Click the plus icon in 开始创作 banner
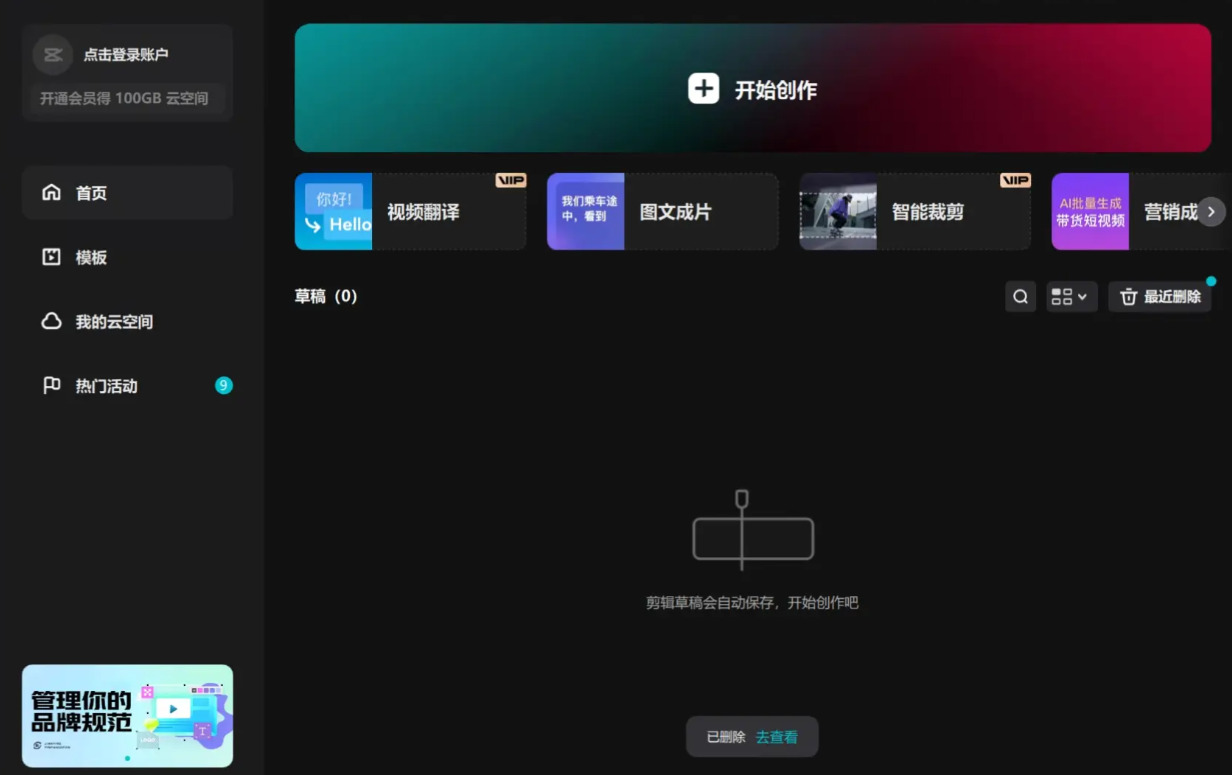This screenshot has height=775, width=1232. (703, 89)
